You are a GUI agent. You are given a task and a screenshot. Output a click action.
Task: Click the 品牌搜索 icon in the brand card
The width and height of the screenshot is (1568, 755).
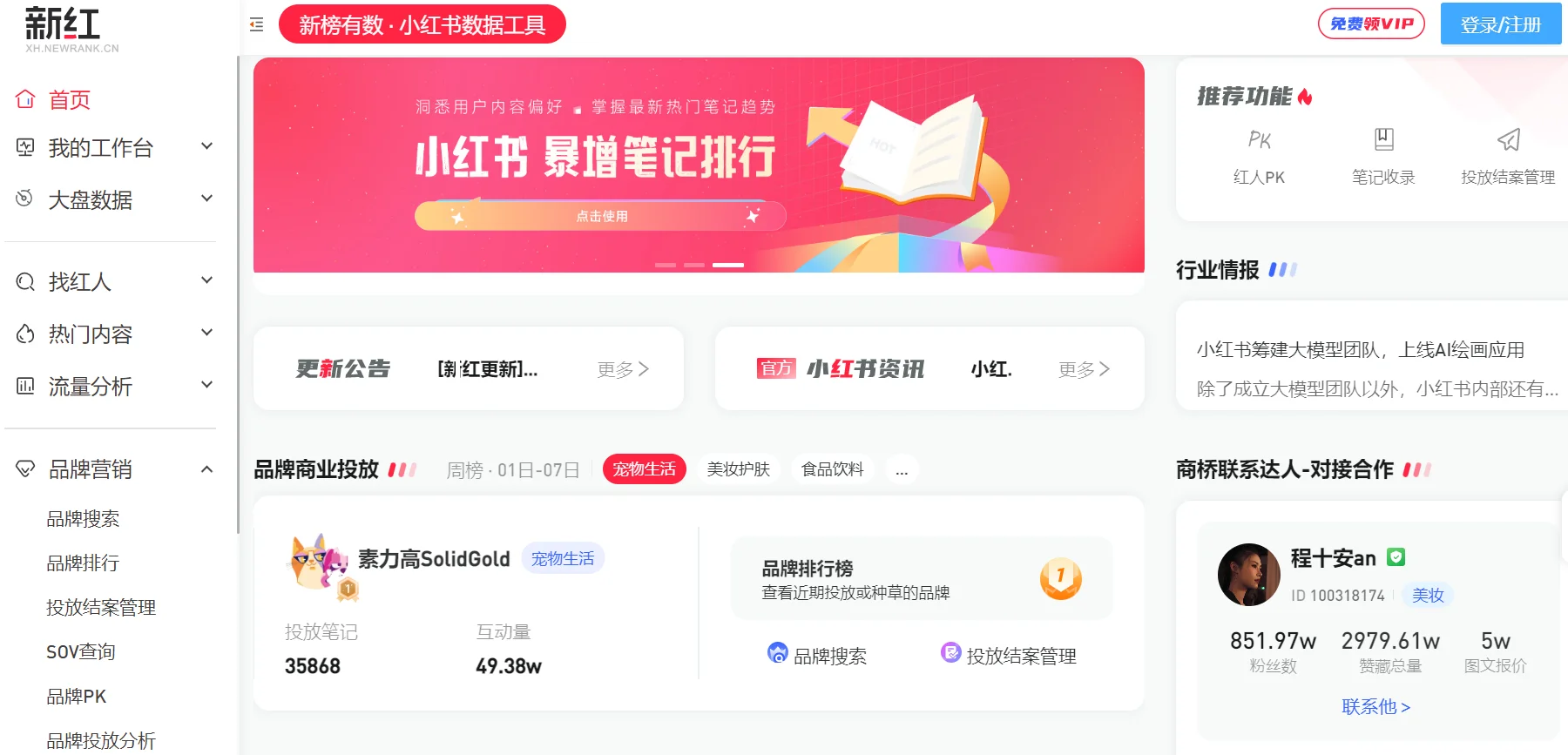point(777,652)
